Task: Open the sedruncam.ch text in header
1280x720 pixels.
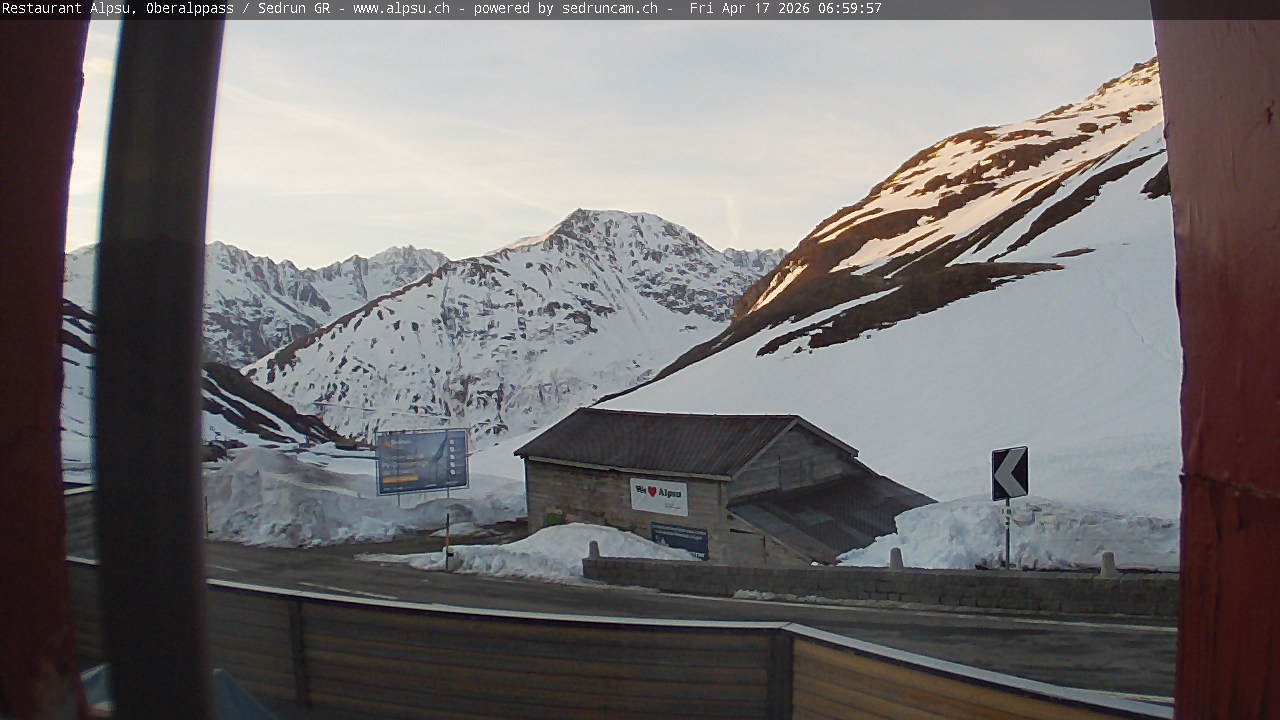Action: click(x=608, y=9)
